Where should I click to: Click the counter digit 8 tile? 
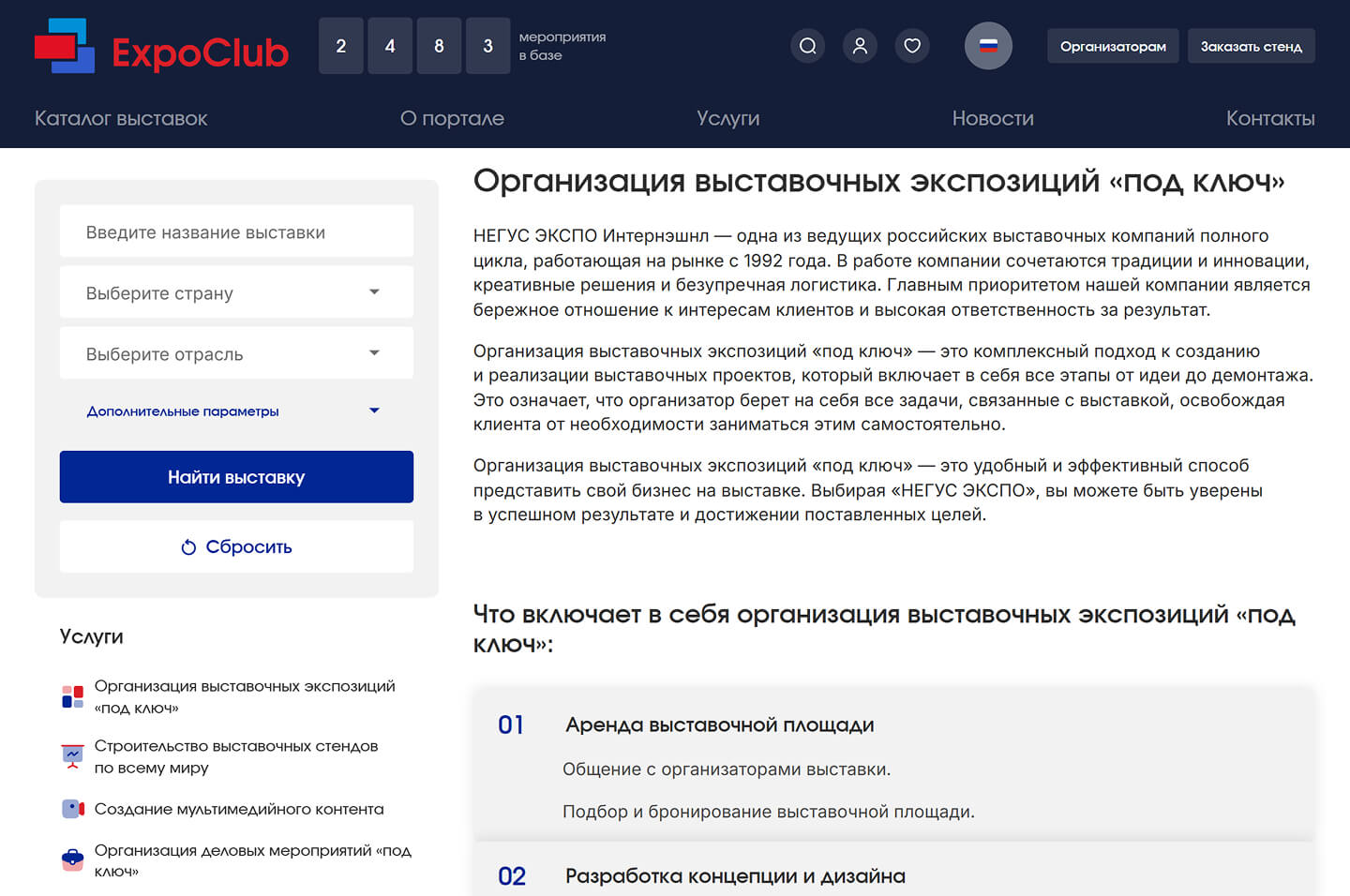point(439,46)
